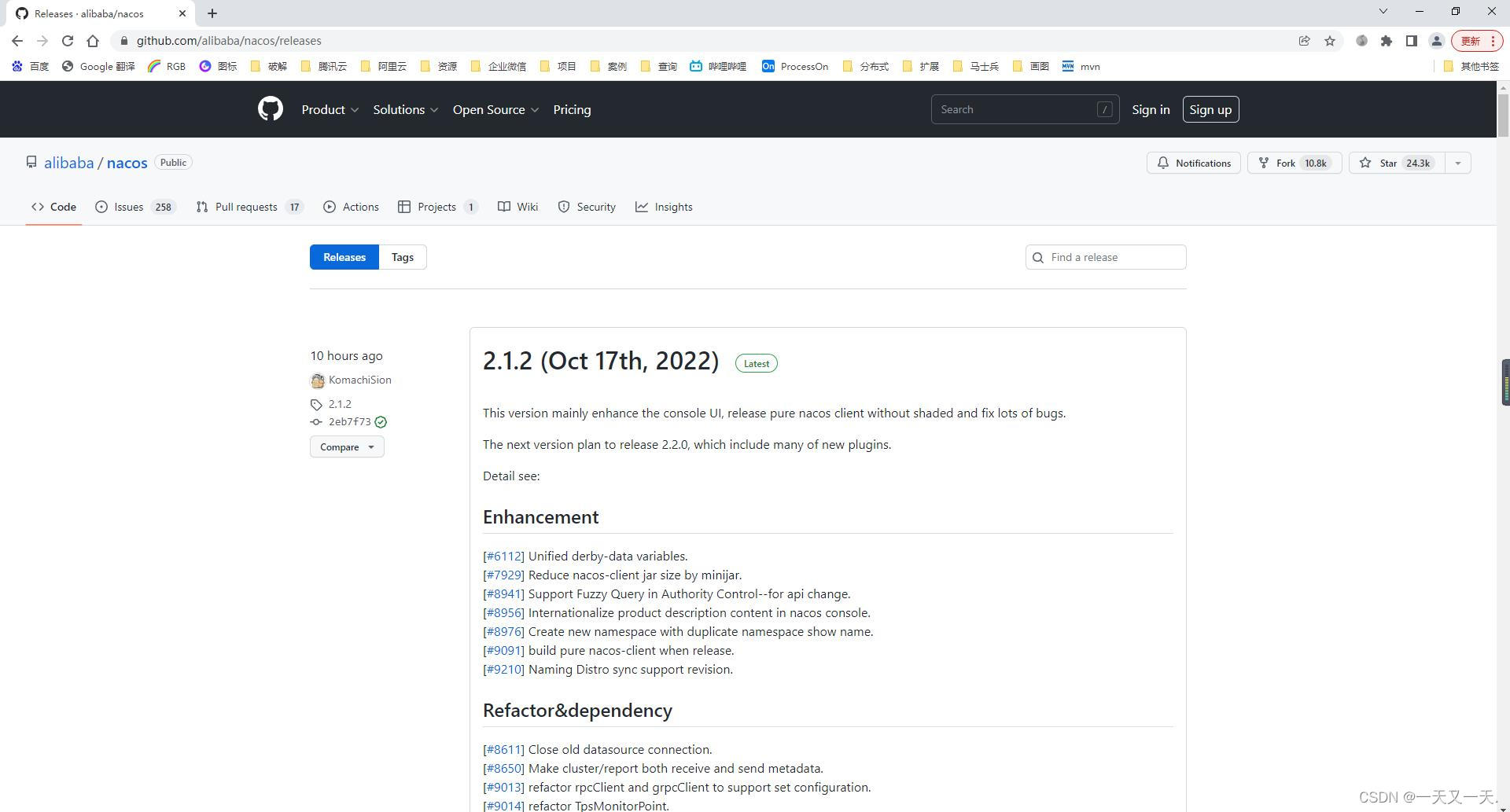
Task: Open the ProcessOn bookmark
Action: [x=795, y=66]
